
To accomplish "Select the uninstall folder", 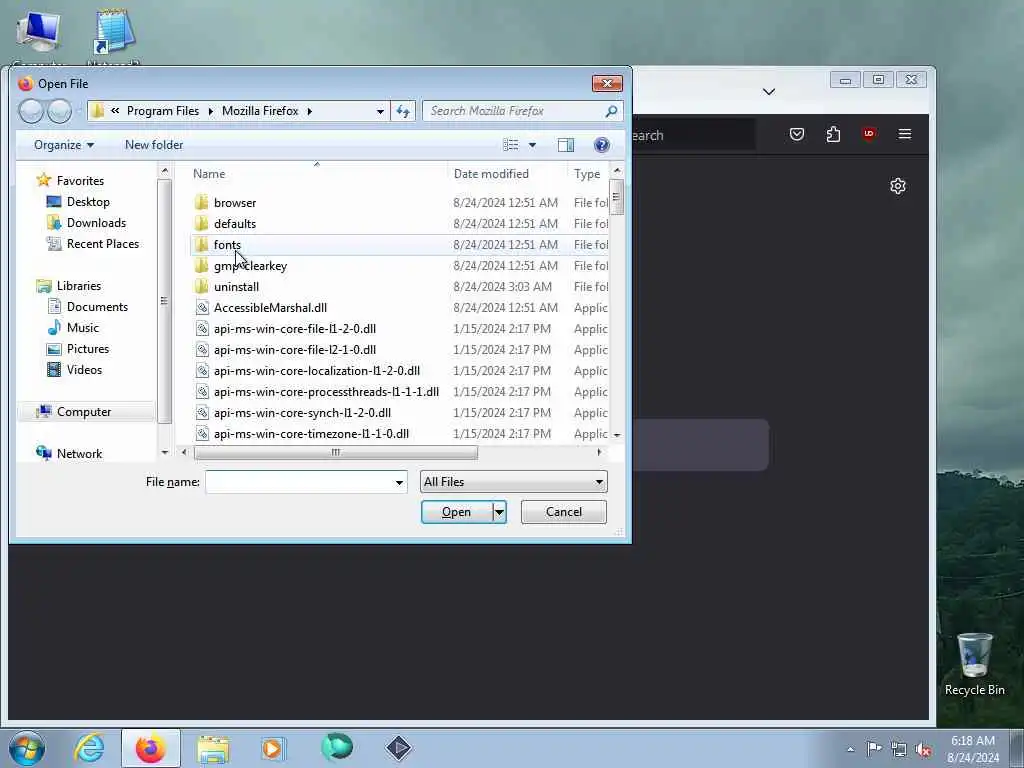I will pos(236,287).
